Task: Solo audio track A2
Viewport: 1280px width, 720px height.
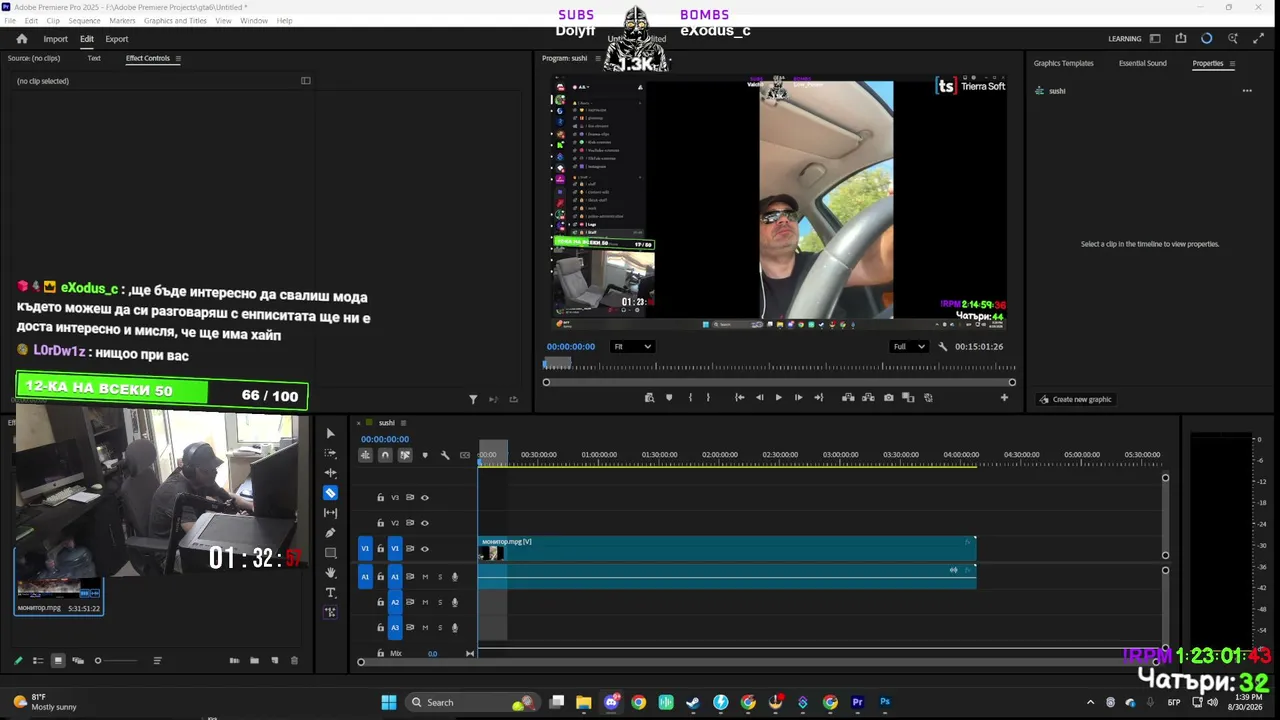Action: coord(440,602)
